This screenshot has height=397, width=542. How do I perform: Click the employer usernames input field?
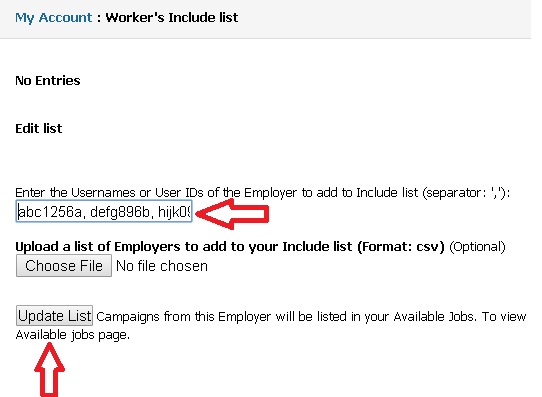coord(104,211)
